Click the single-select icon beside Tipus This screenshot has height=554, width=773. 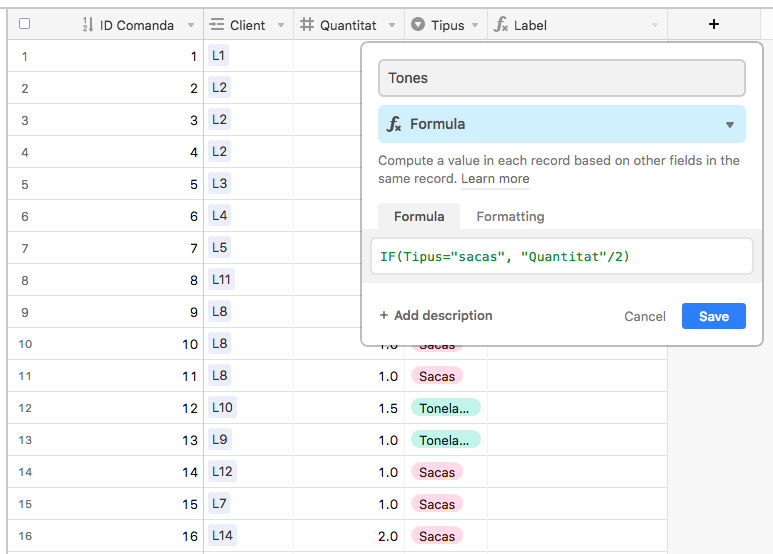coord(418,24)
